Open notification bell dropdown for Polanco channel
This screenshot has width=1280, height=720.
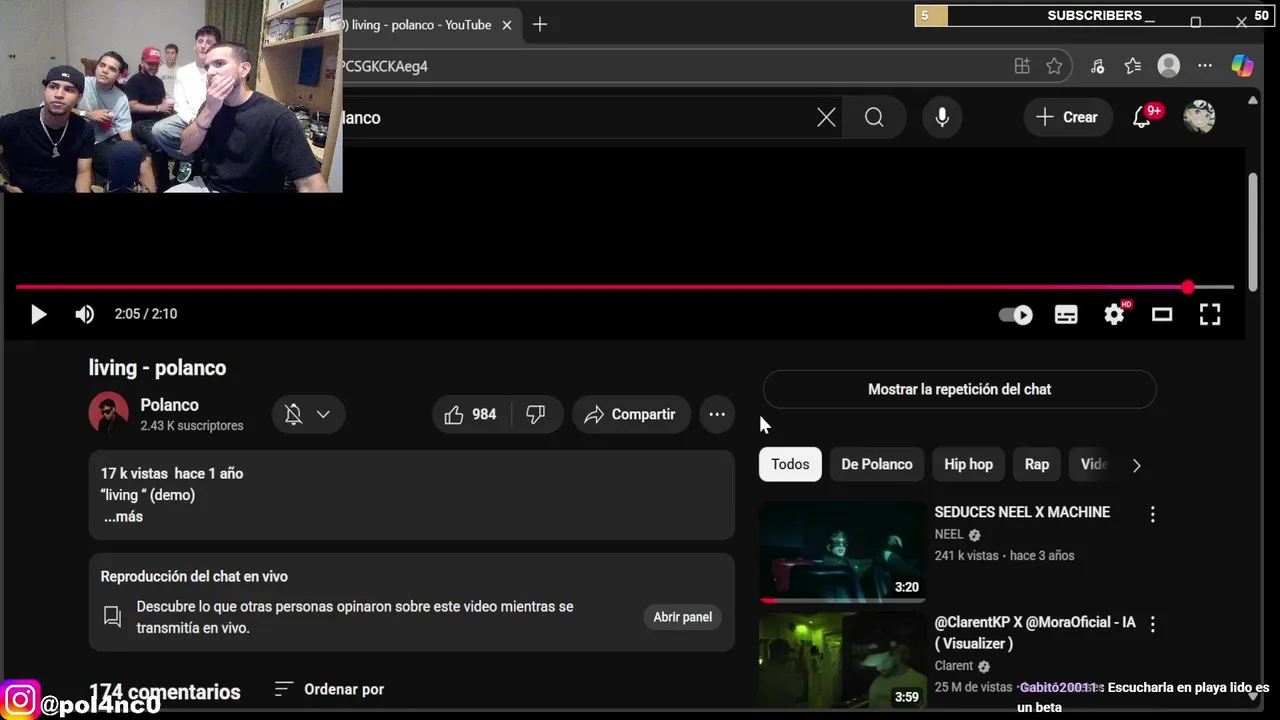coord(308,414)
